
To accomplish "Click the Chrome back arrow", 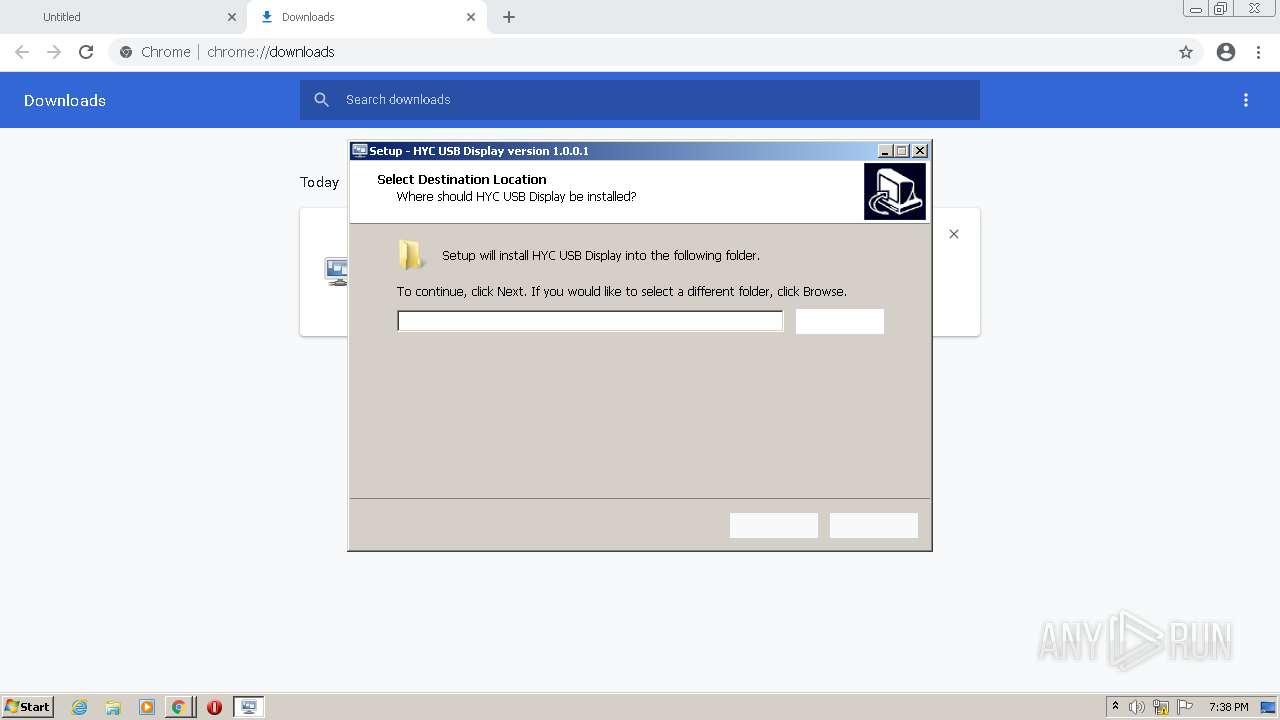I will pos(22,52).
